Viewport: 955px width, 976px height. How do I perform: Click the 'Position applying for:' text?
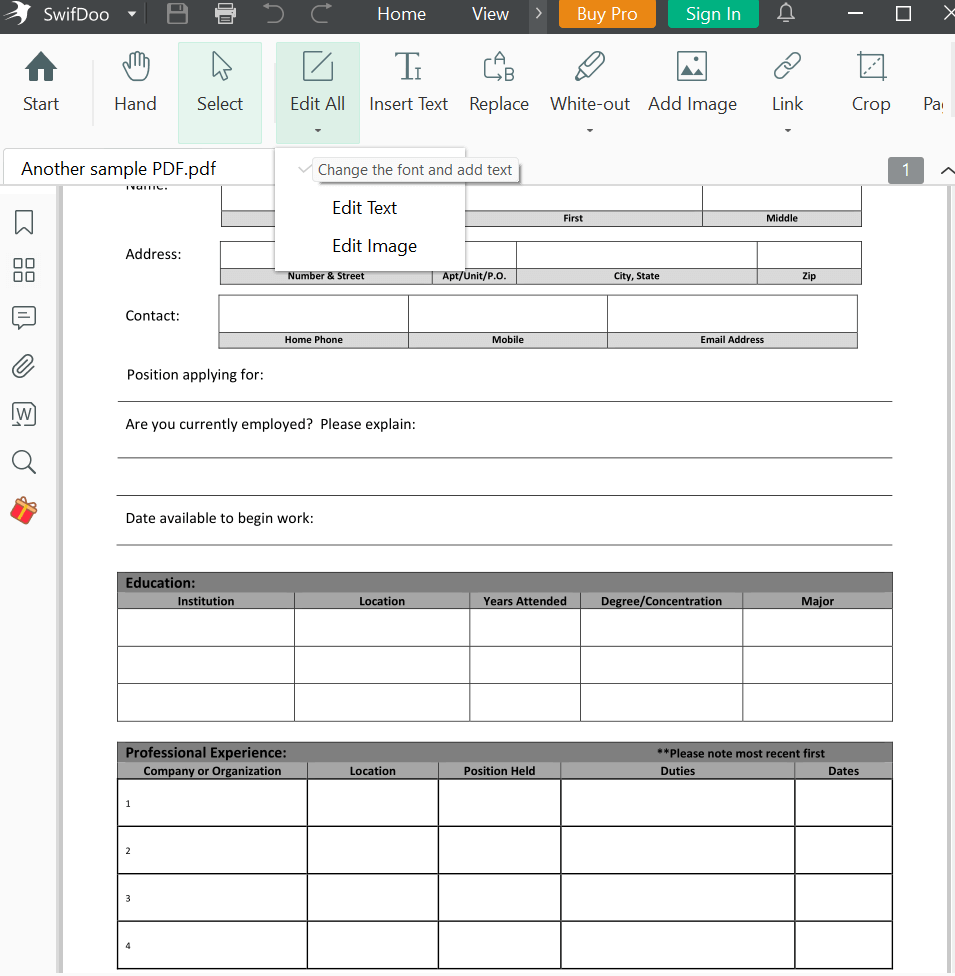[x=195, y=375]
